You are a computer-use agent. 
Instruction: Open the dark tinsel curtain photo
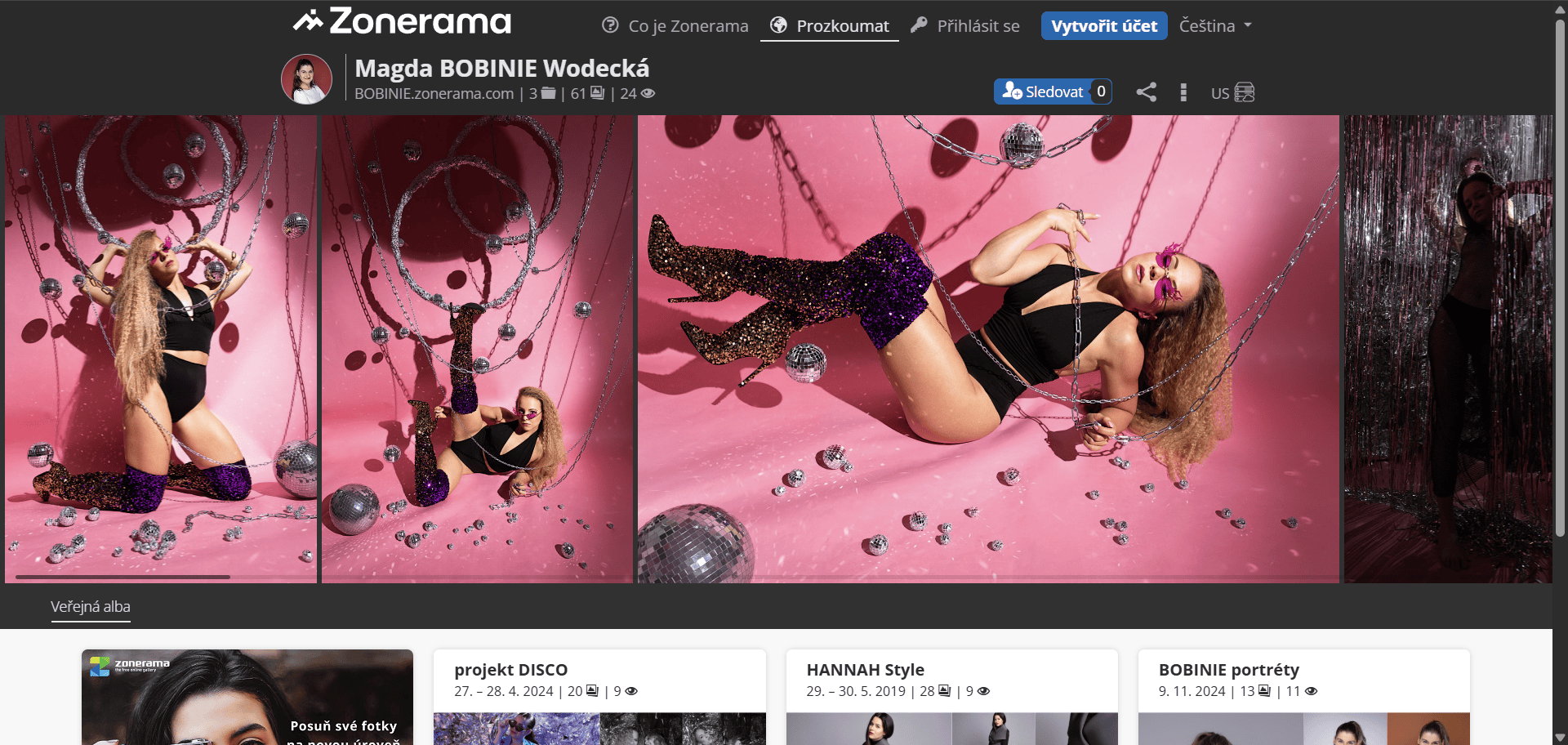point(1448,349)
